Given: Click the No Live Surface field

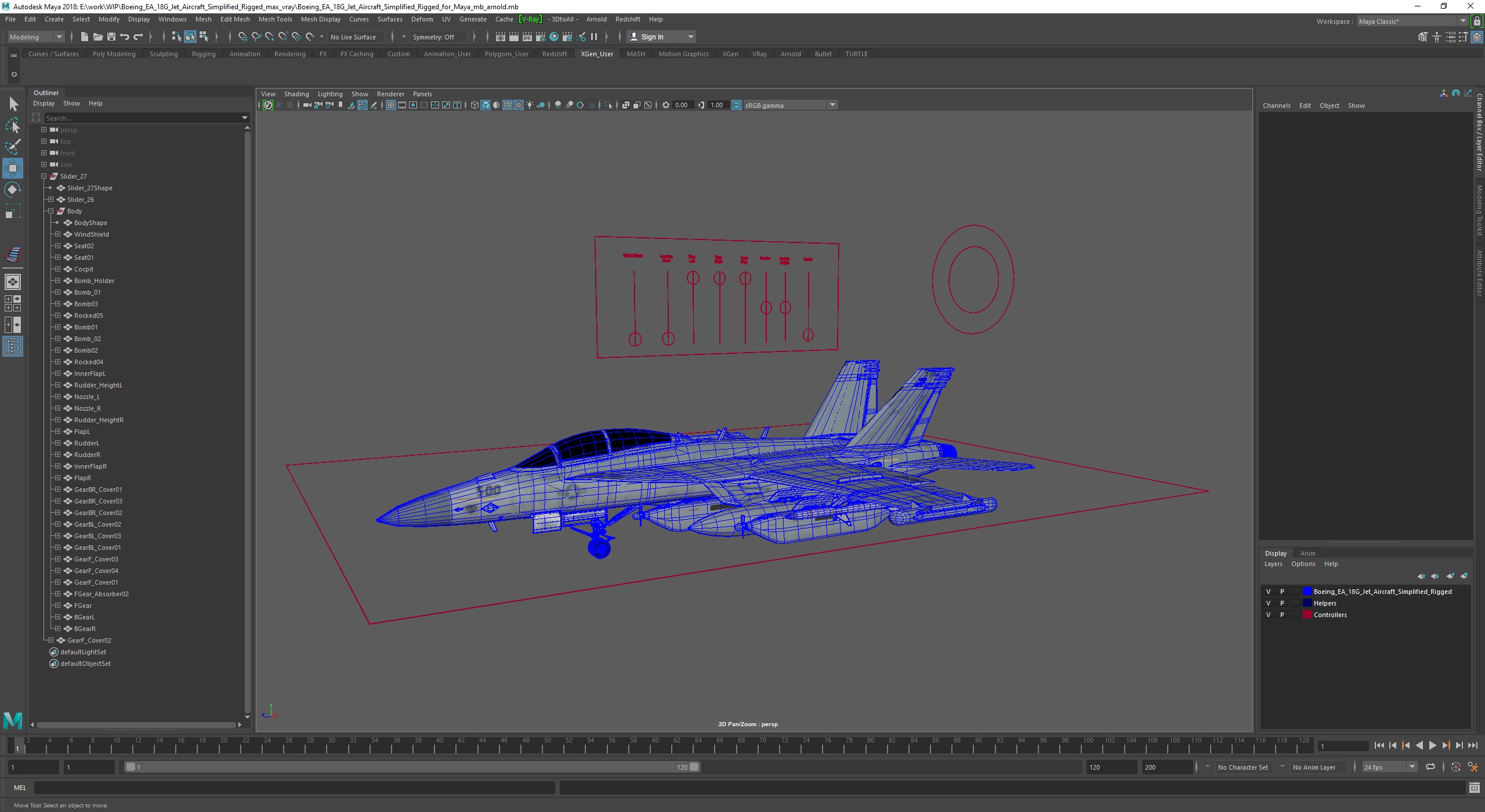Looking at the screenshot, I should [x=355, y=37].
